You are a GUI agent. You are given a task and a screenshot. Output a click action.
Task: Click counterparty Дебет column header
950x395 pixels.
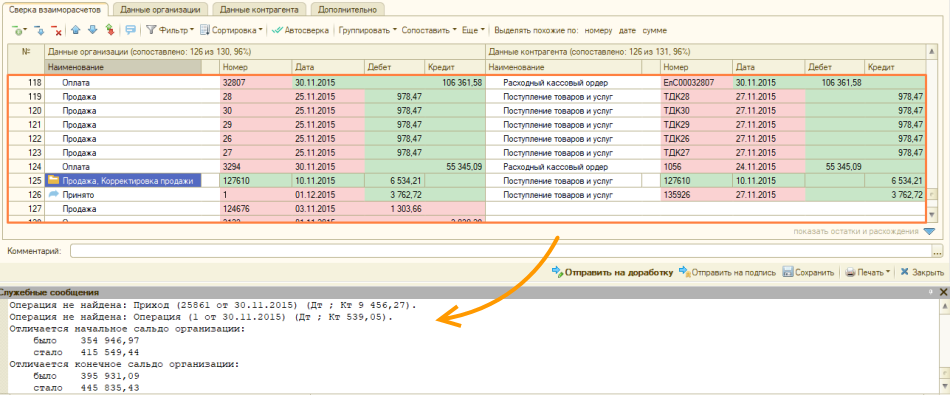834,67
